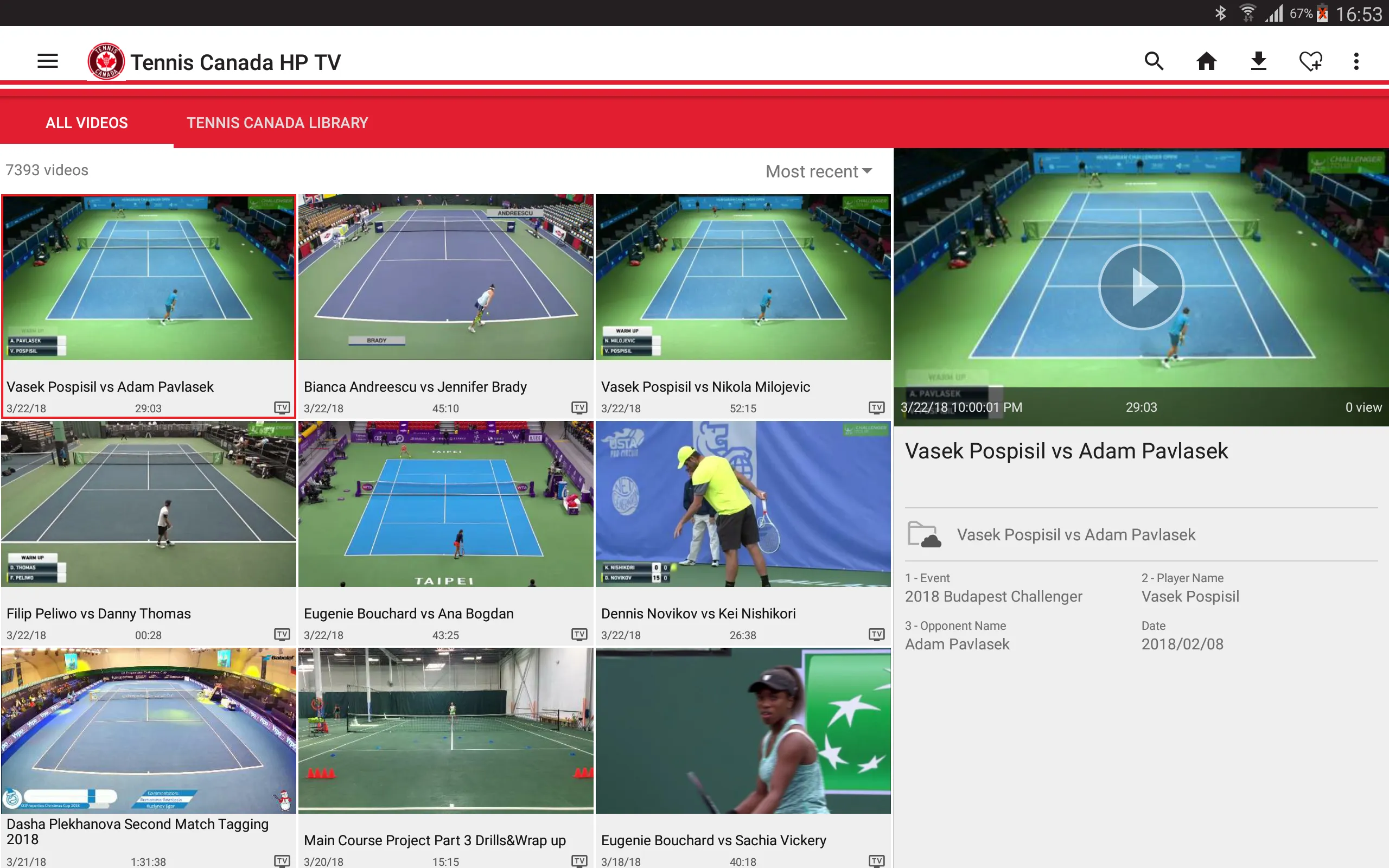Image resolution: width=1389 pixels, height=868 pixels.
Task: Tap the Bluetooth icon in status bar
Action: 1220,13
